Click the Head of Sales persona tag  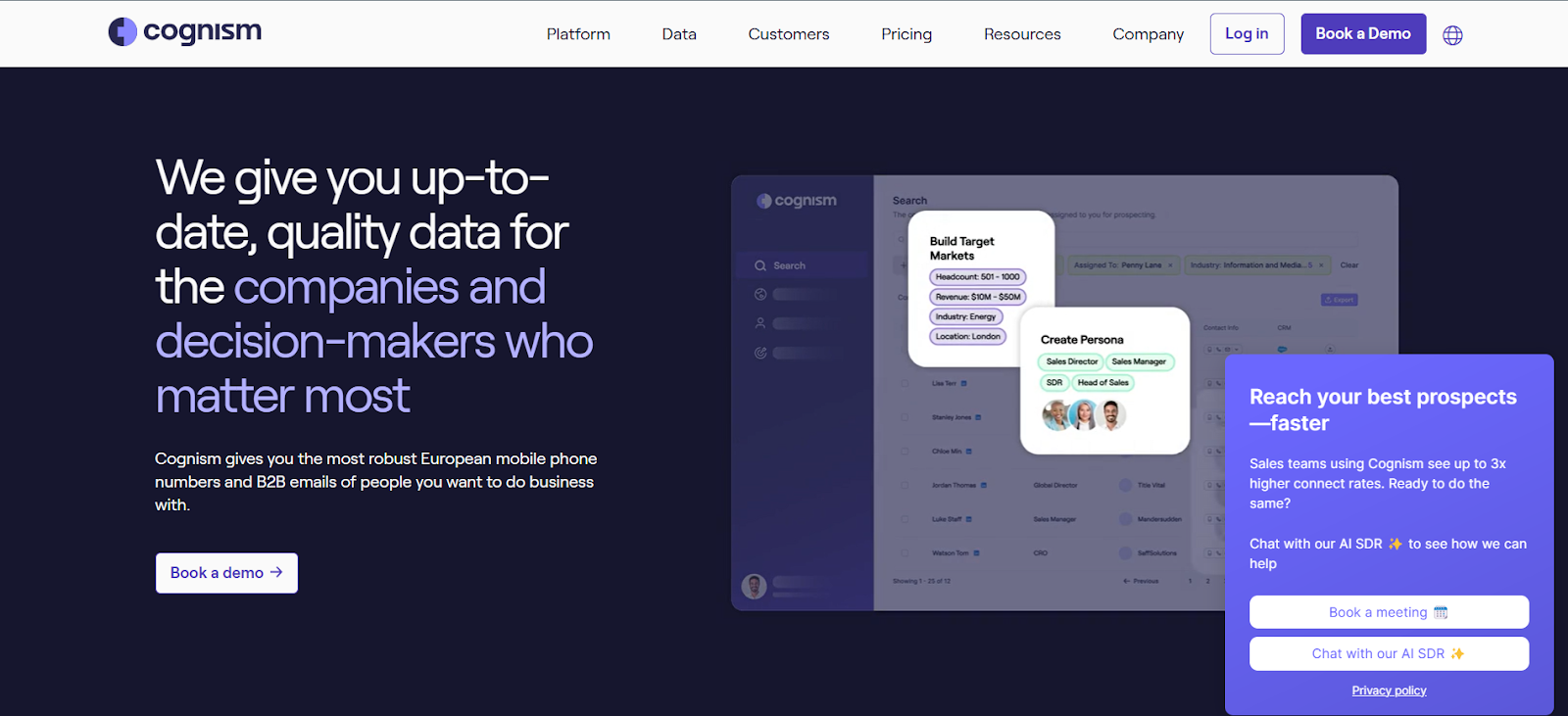[x=1102, y=383]
